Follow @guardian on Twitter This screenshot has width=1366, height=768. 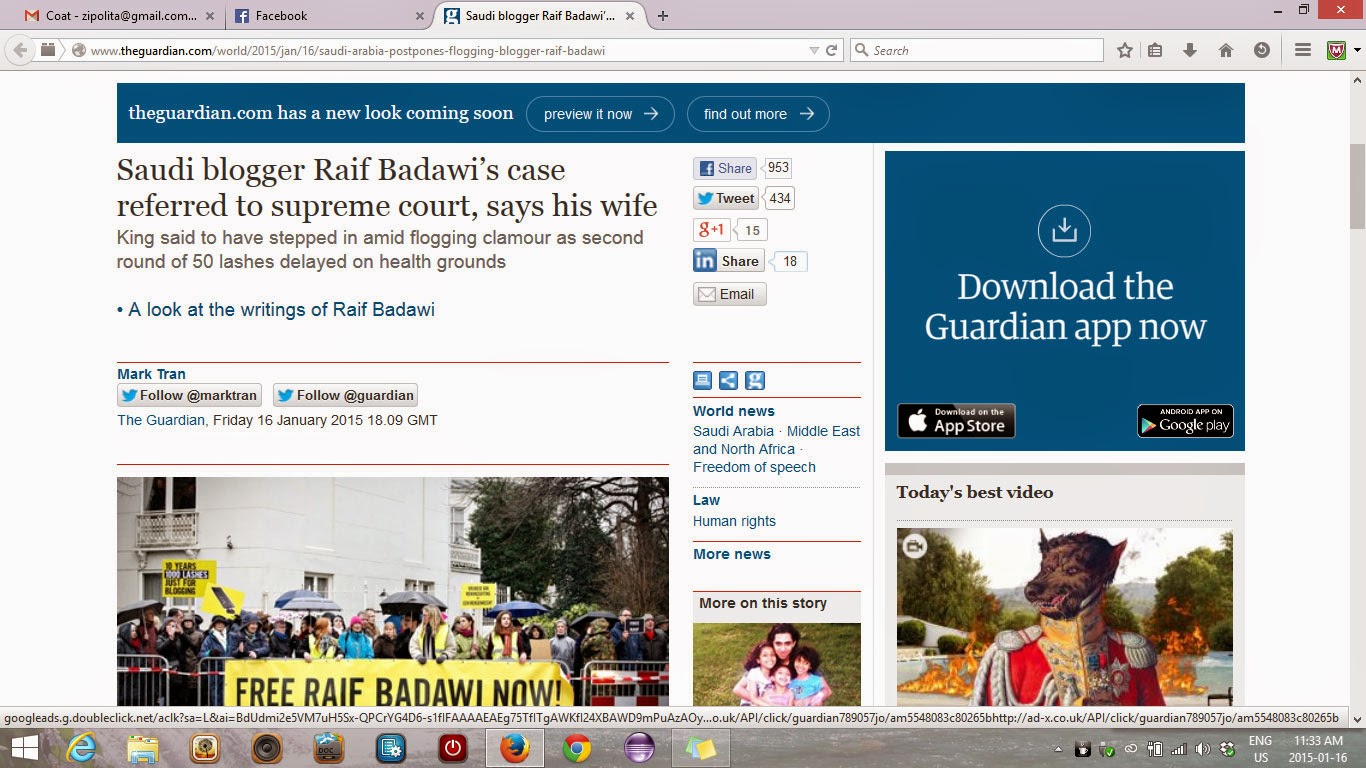pos(345,395)
